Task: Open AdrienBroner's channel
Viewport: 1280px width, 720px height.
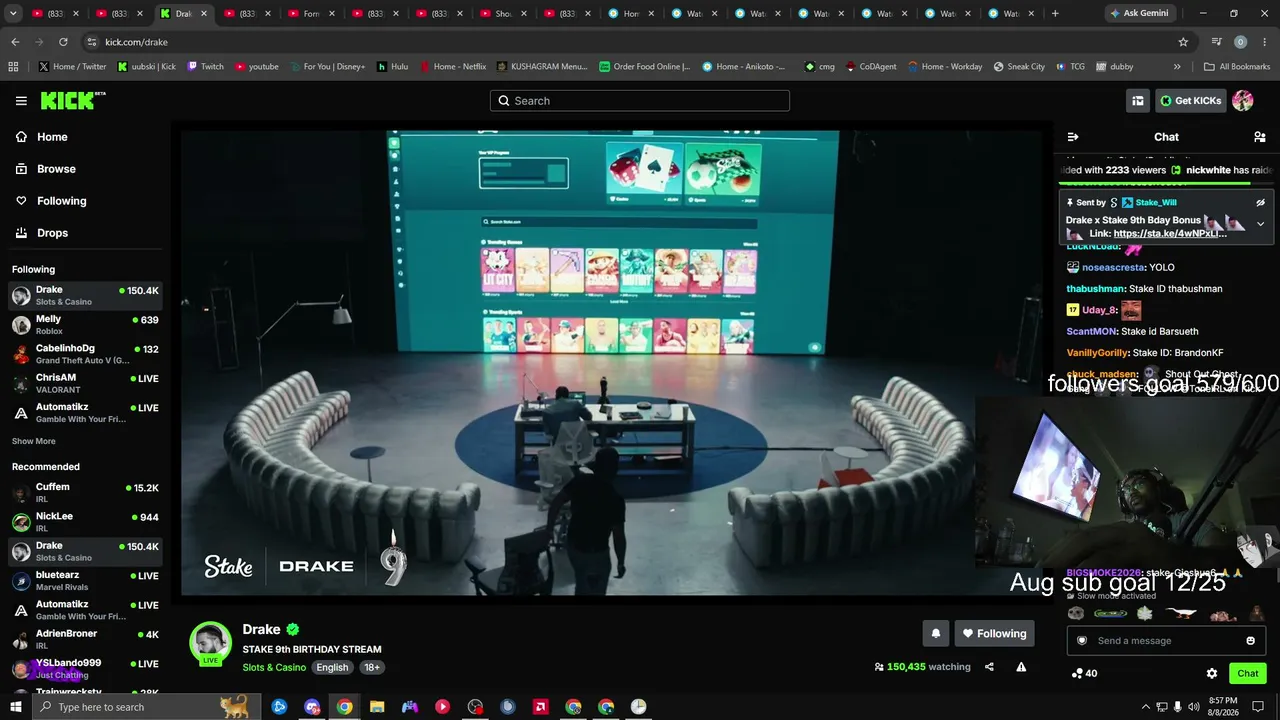Action: click(x=85, y=639)
